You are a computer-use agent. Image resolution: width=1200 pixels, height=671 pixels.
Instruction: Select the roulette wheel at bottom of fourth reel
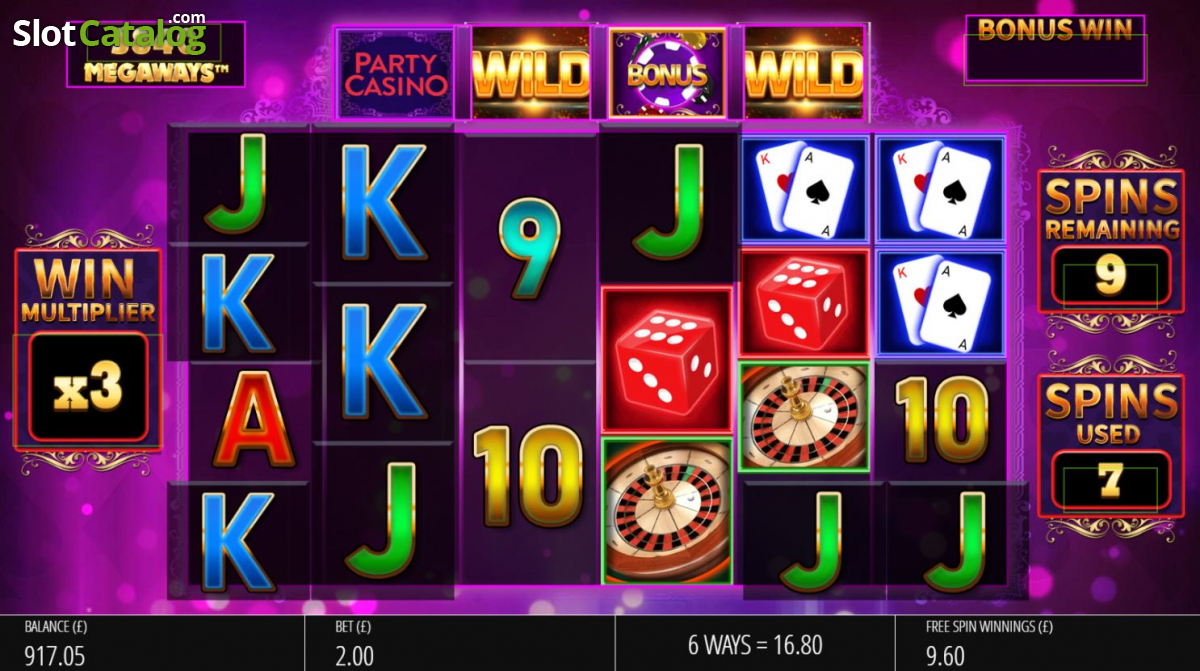tap(667, 510)
